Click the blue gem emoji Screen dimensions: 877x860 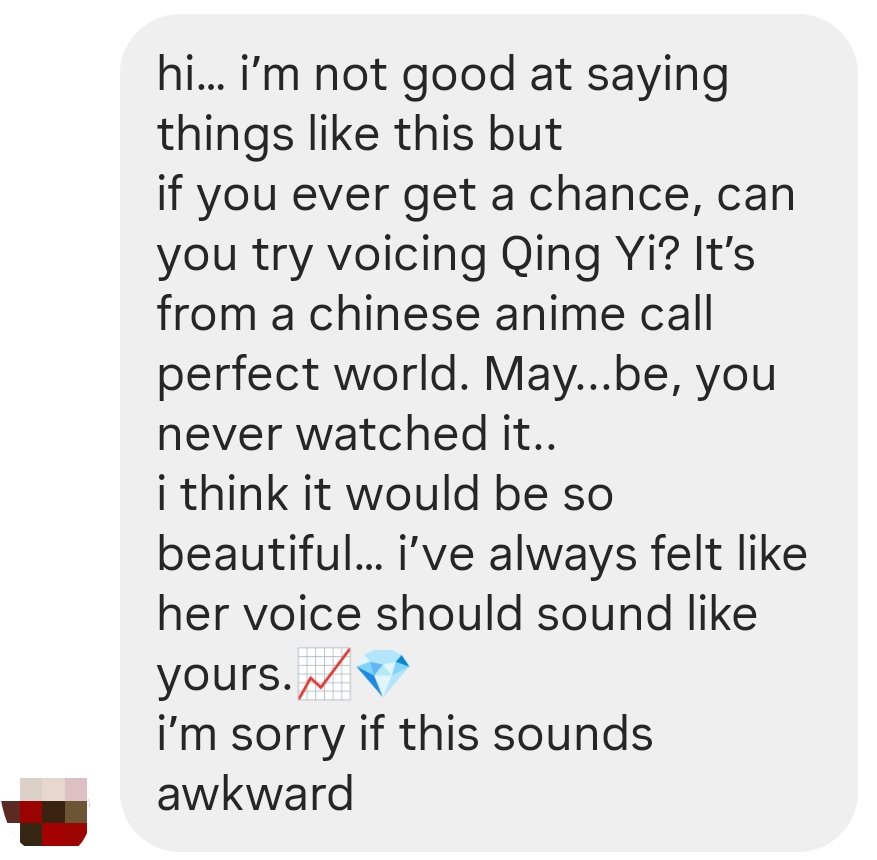coord(383,674)
